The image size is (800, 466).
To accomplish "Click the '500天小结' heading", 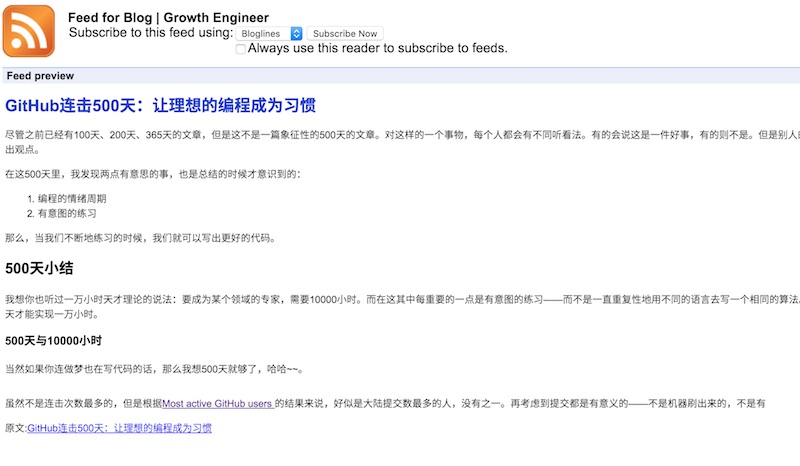I will click(39, 268).
